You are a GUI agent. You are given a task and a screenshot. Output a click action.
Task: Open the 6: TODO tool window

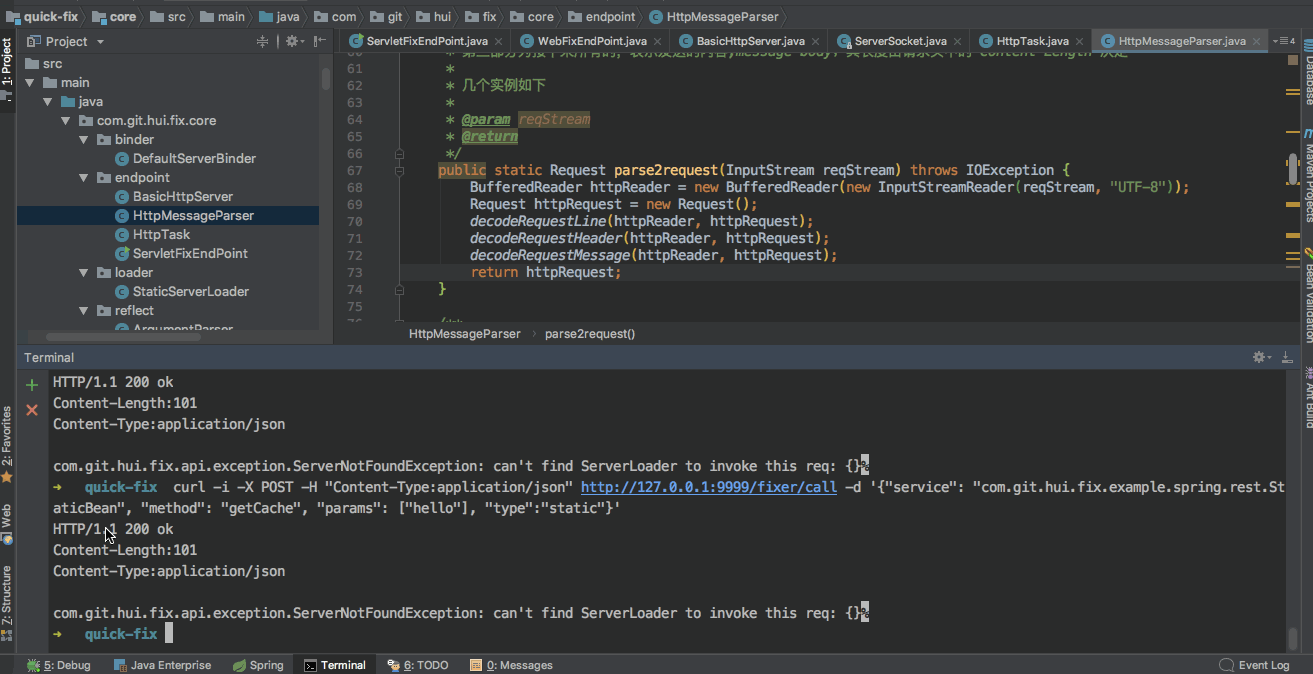[418, 665]
